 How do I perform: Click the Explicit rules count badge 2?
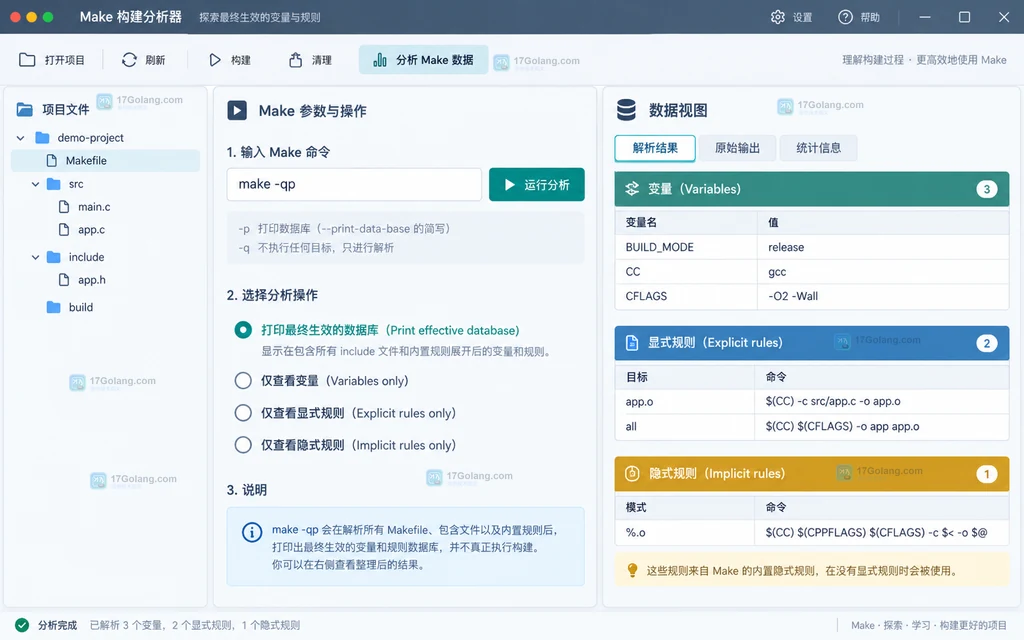click(x=987, y=343)
